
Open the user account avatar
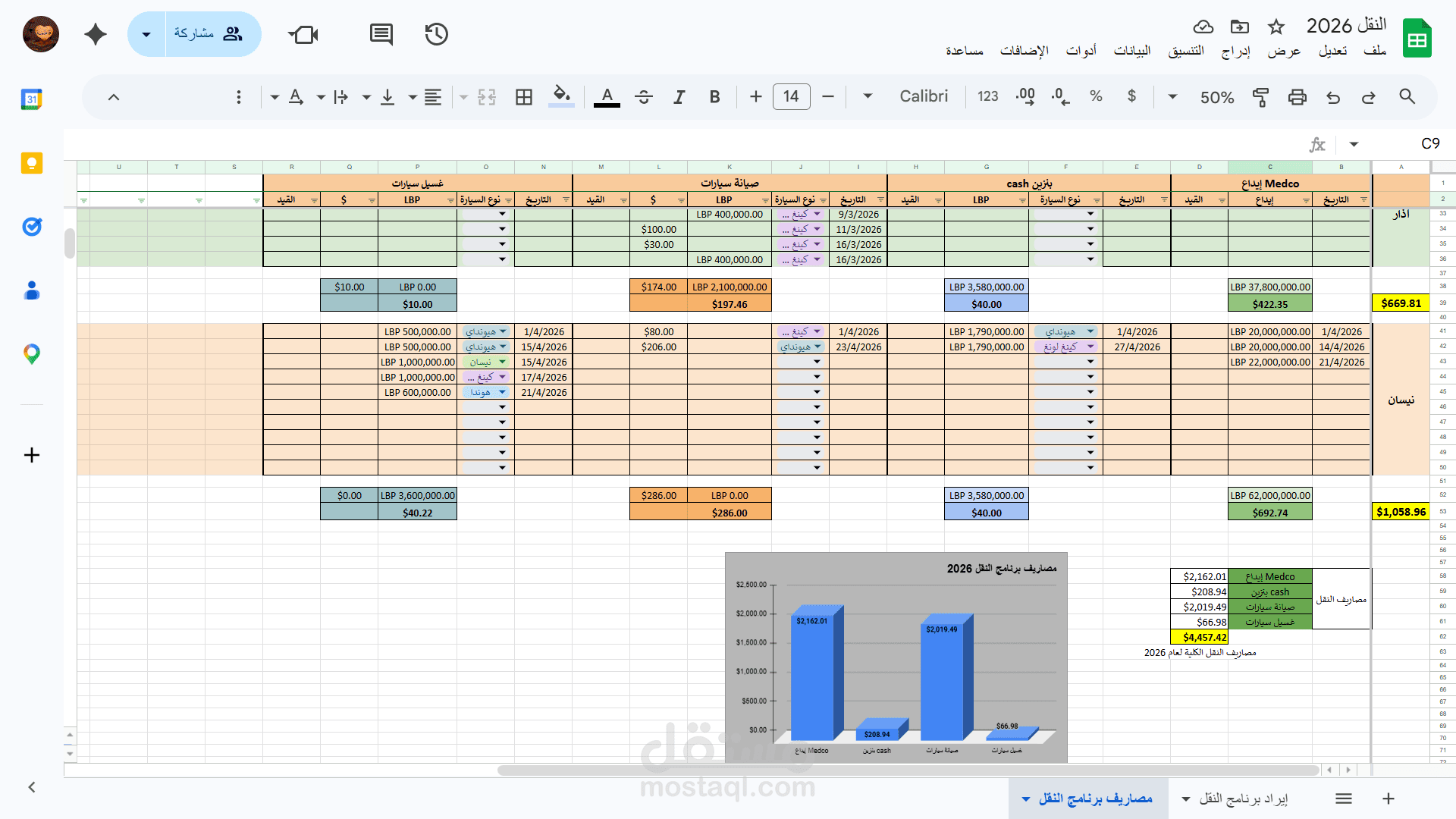41,34
